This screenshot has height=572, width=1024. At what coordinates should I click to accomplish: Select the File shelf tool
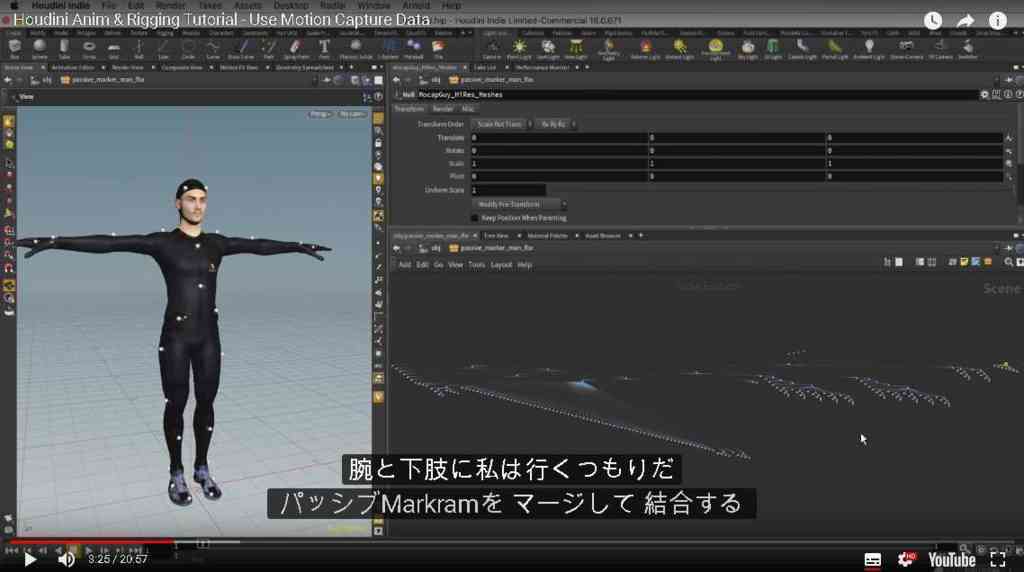click(438, 48)
